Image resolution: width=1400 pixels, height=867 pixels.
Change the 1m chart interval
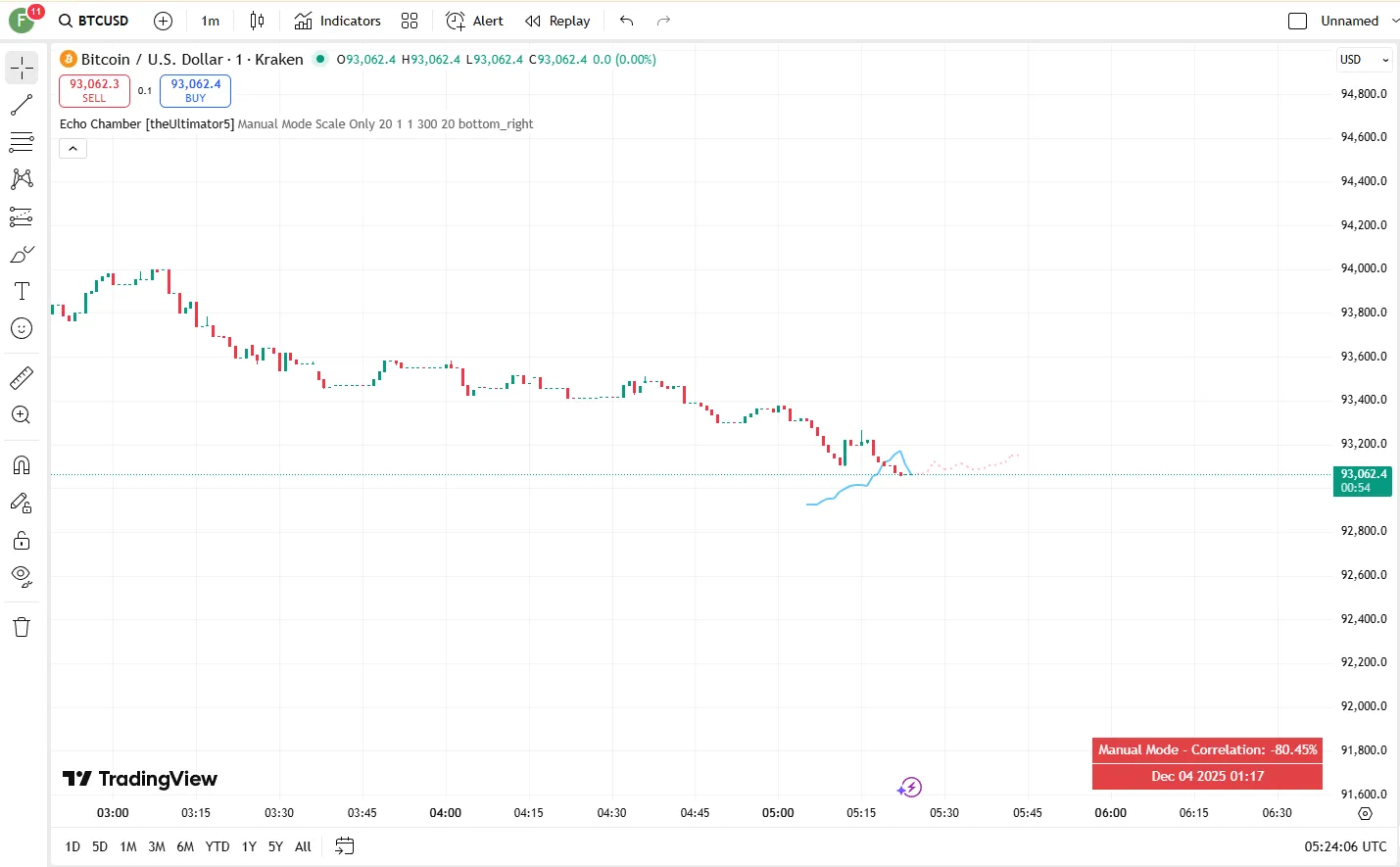(211, 21)
